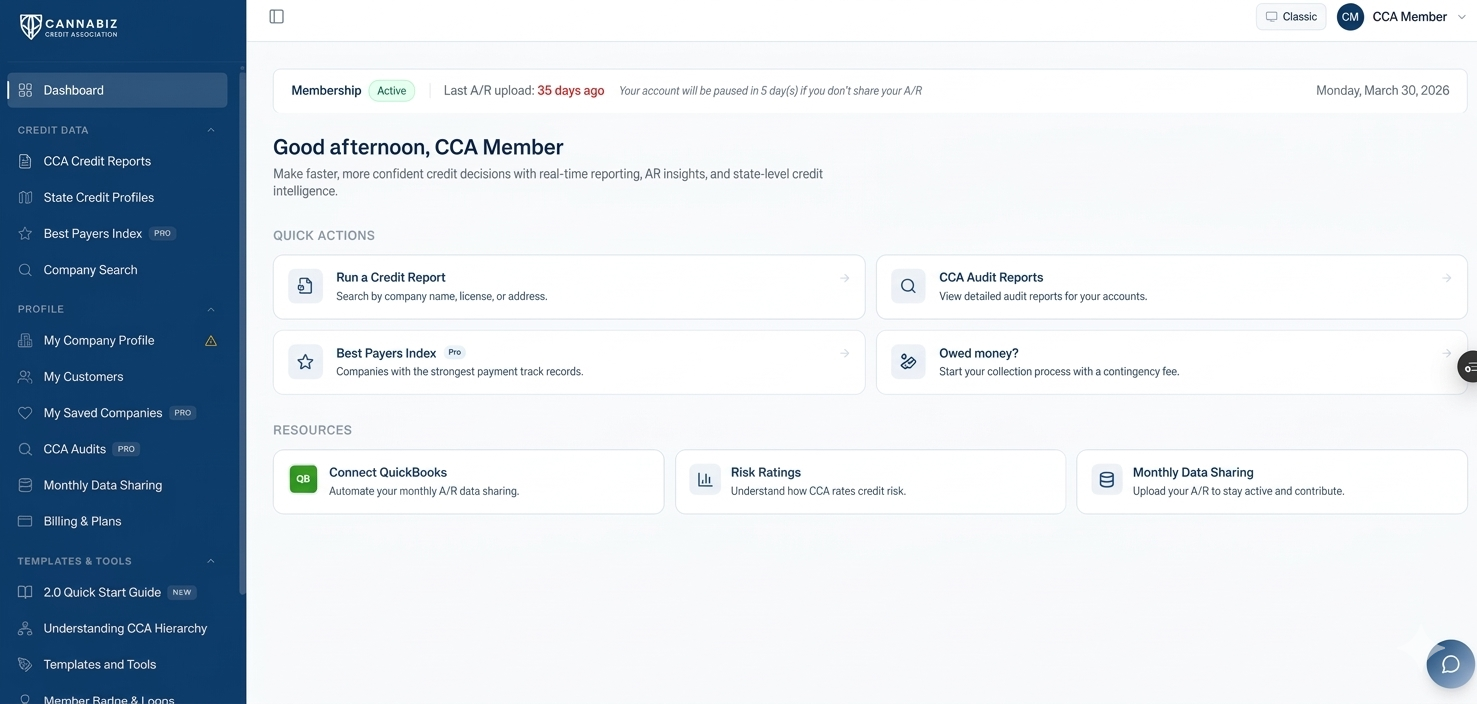
Task: Click the Risk Ratings bar chart icon
Action: (705, 479)
